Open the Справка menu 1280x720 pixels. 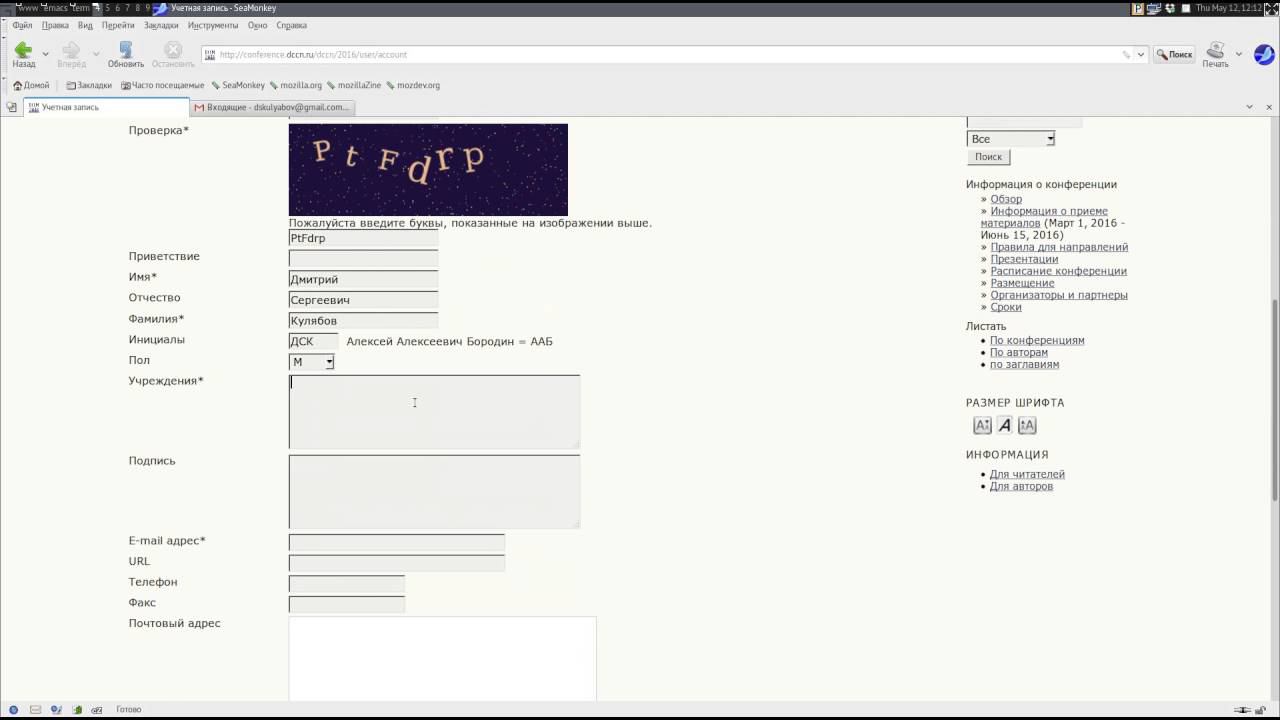click(291, 25)
